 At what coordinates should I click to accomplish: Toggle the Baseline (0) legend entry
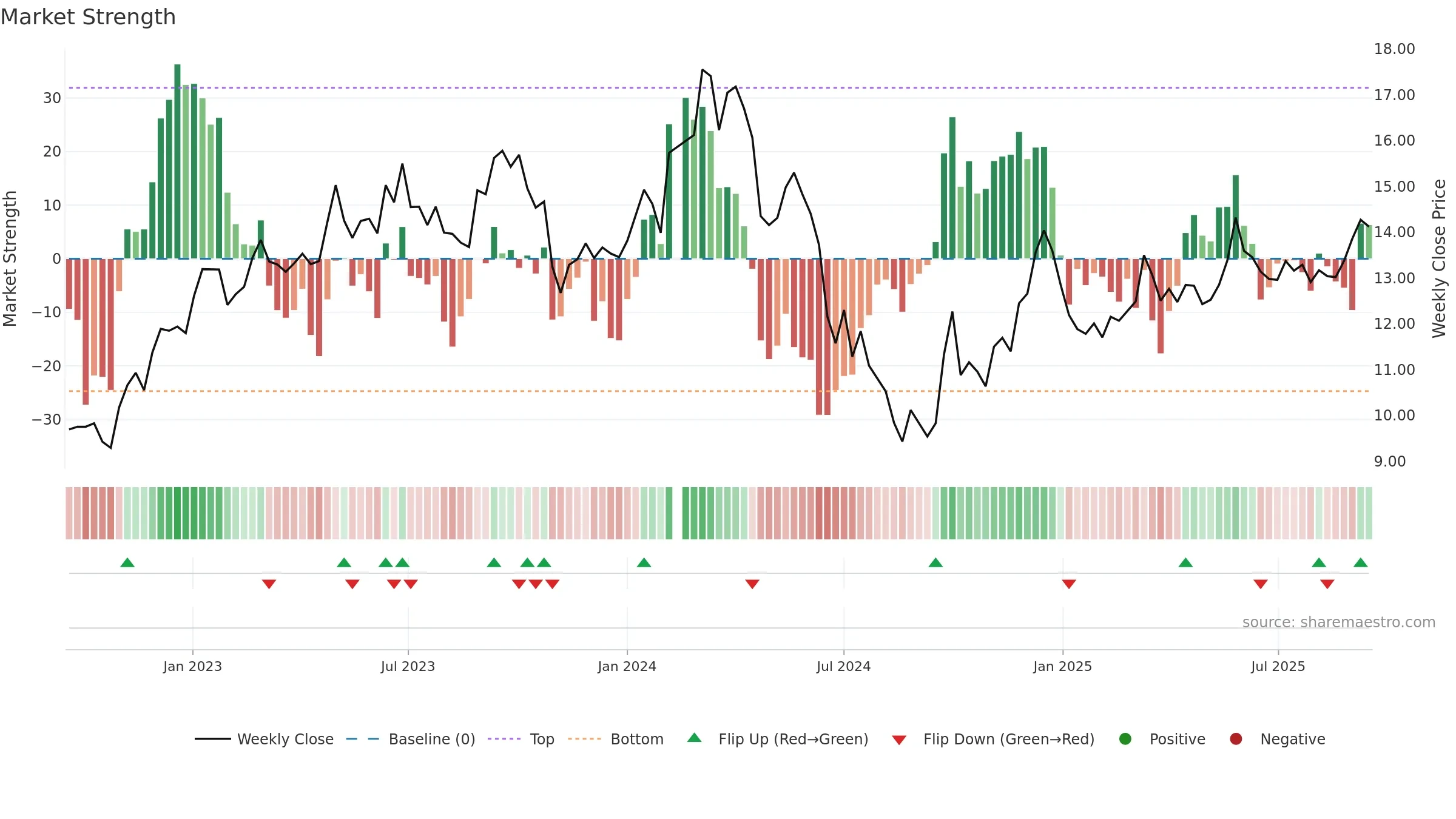[411, 739]
